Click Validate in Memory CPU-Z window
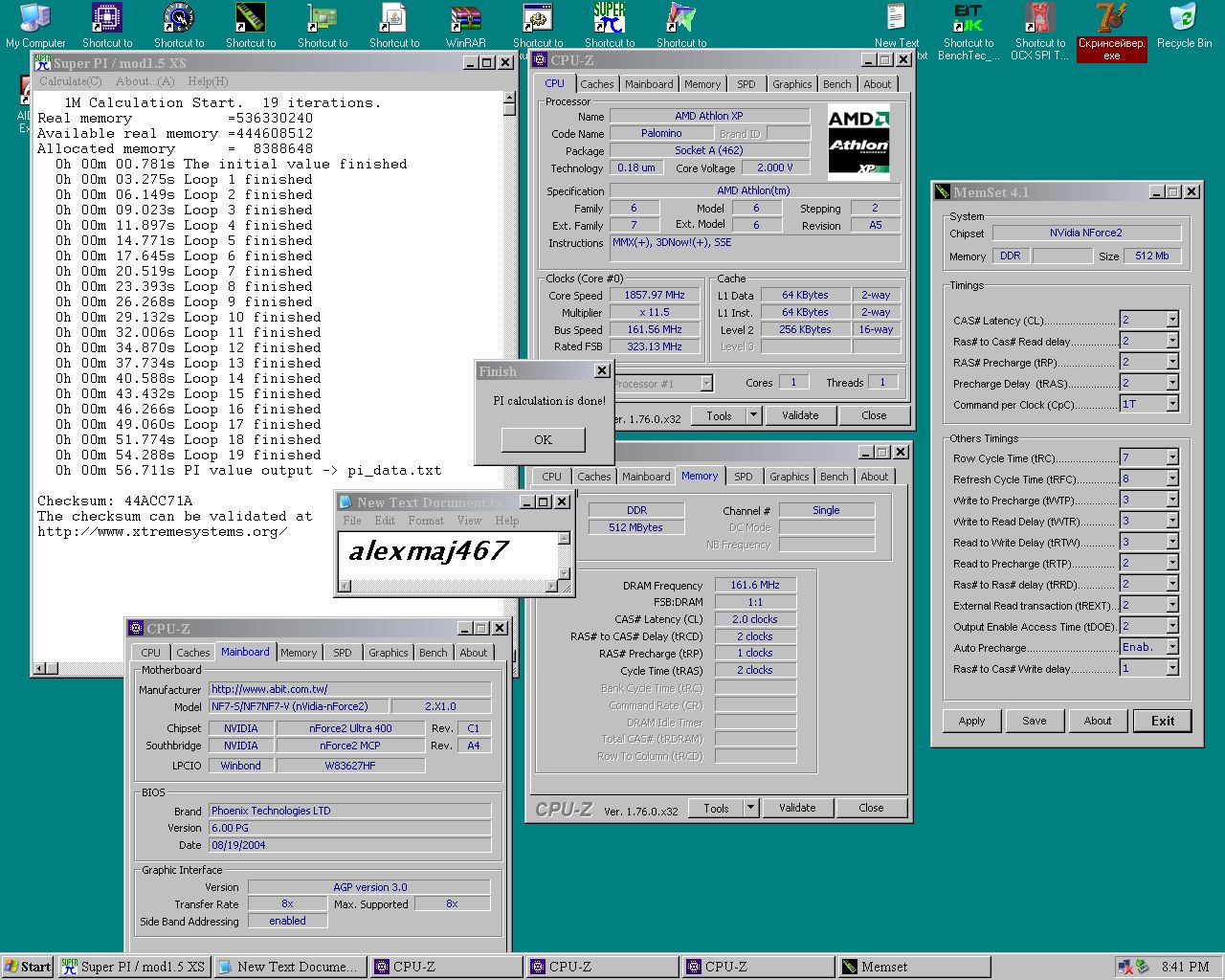Viewport: 1225px width, 980px height. pos(797,808)
